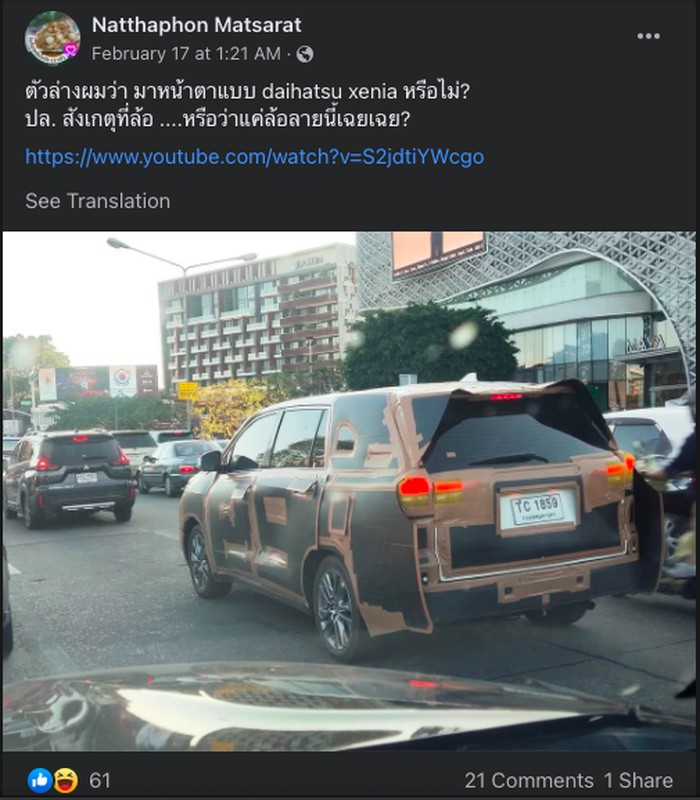This screenshot has height=800, width=700.
Task: Click the MAYA mall sign in the photo
Action: tap(646, 344)
